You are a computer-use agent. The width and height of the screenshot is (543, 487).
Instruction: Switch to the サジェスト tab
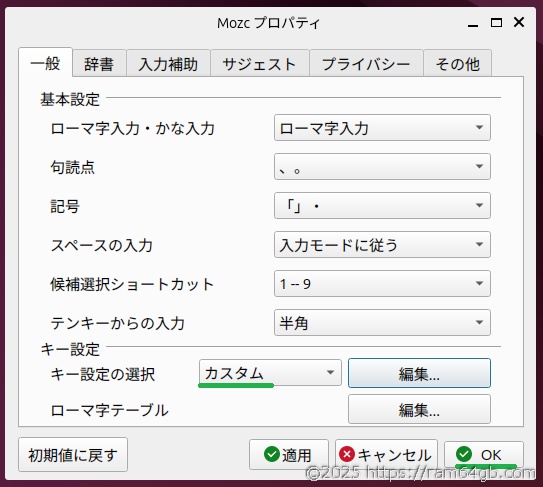pyautogui.click(x=259, y=64)
